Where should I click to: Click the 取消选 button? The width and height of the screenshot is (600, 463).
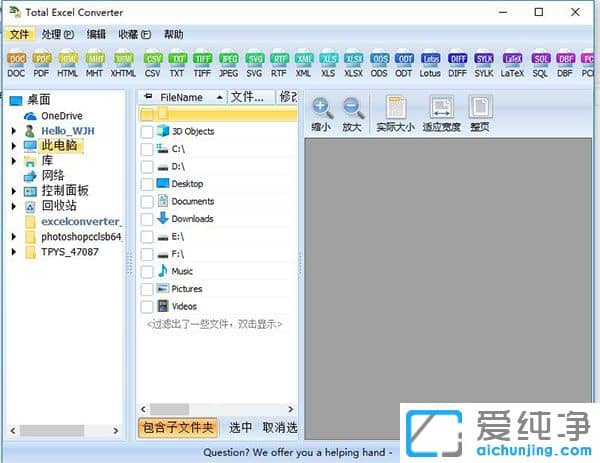pyautogui.click(x=280, y=427)
